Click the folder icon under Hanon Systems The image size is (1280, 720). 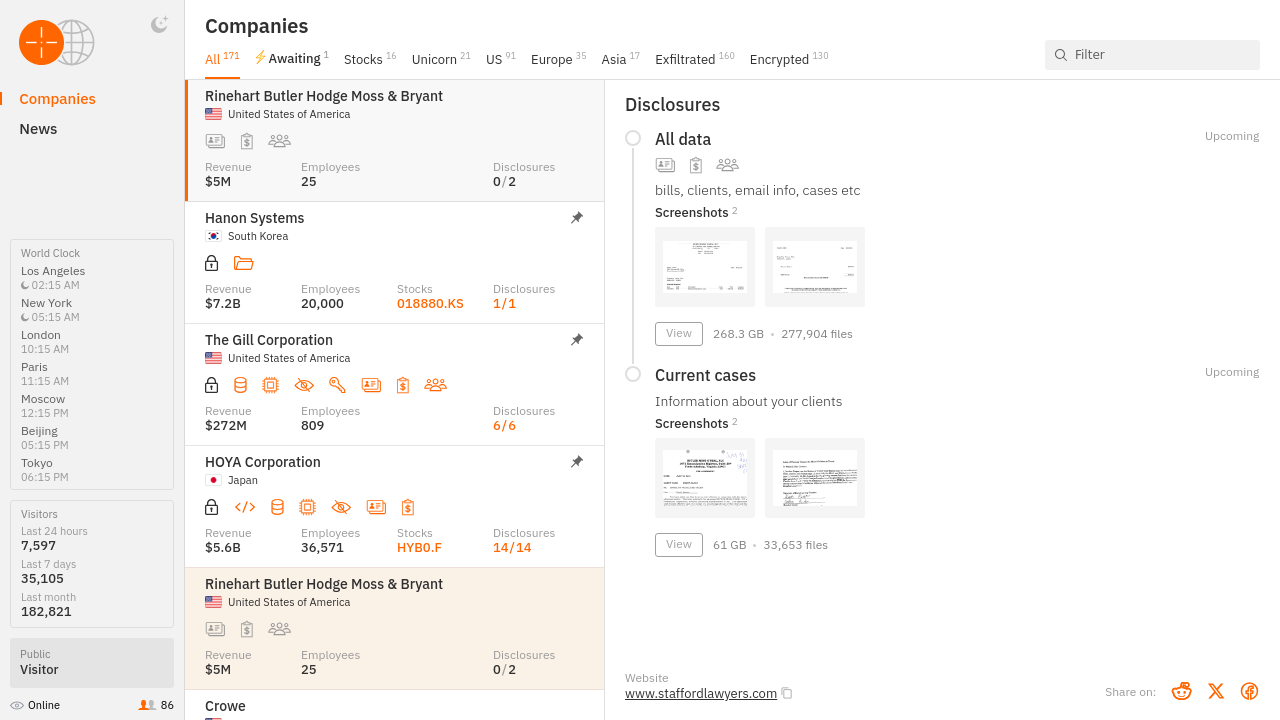pos(243,263)
